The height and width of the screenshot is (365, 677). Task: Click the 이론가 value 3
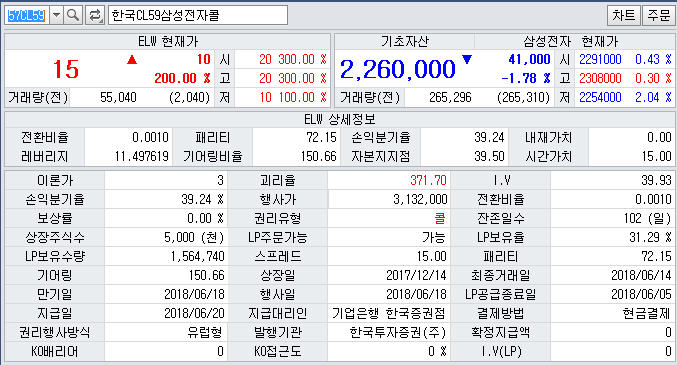220,180
